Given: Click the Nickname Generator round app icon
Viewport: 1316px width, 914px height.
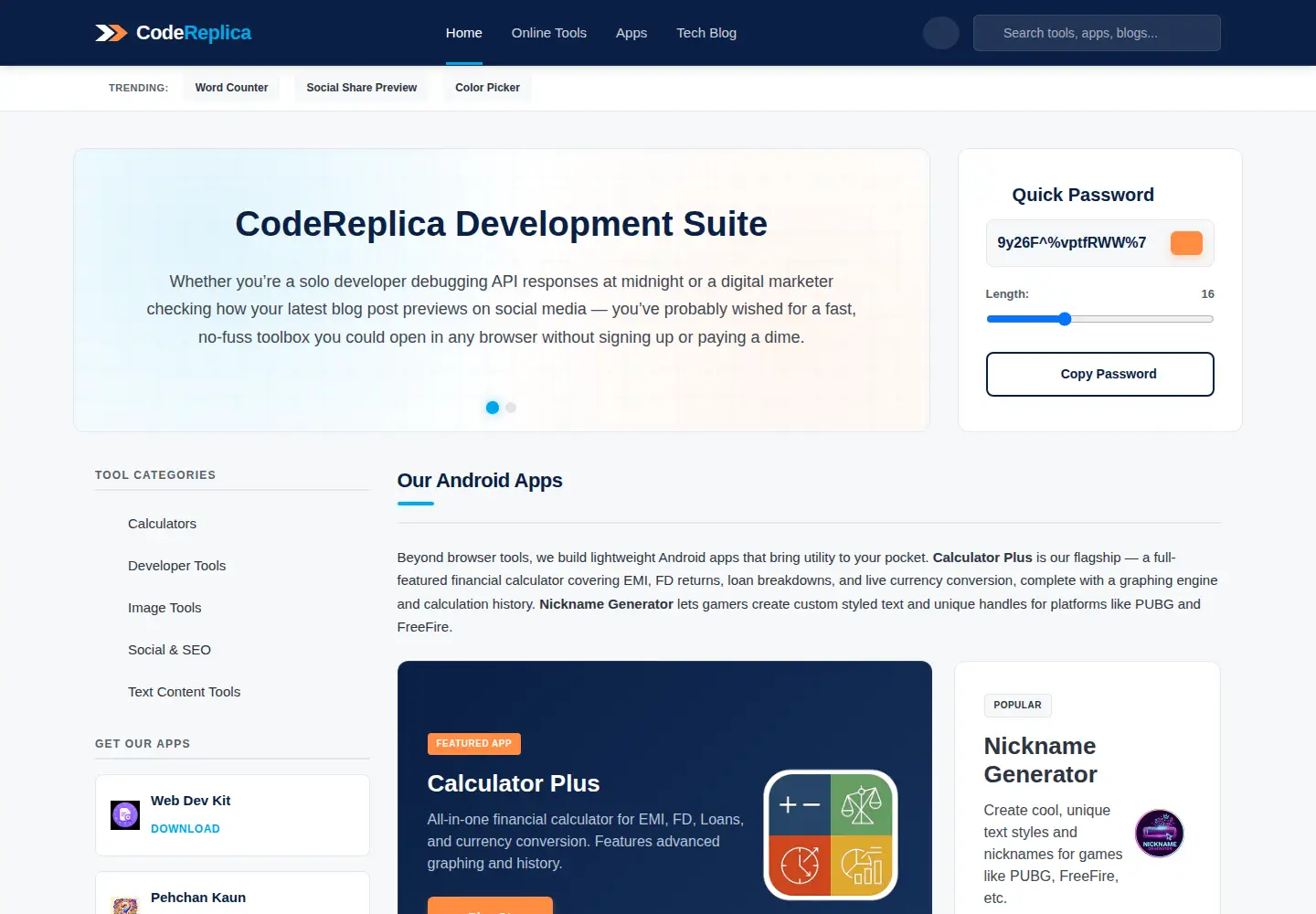Looking at the screenshot, I should (x=1159, y=833).
